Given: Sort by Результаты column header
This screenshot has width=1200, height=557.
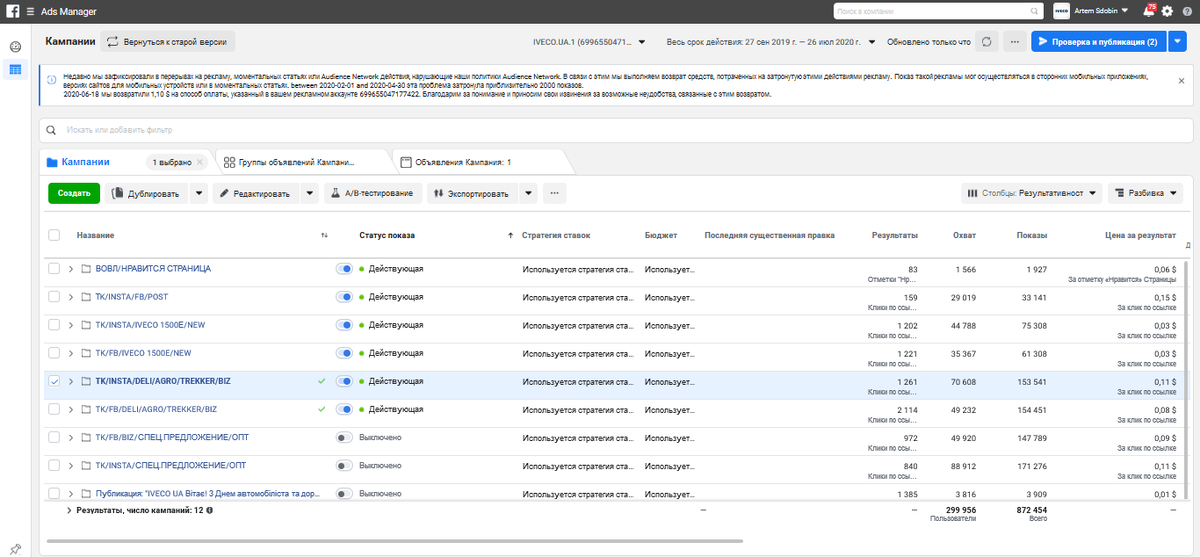Looking at the screenshot, I should pyautogui.click(x=894, y=235).
